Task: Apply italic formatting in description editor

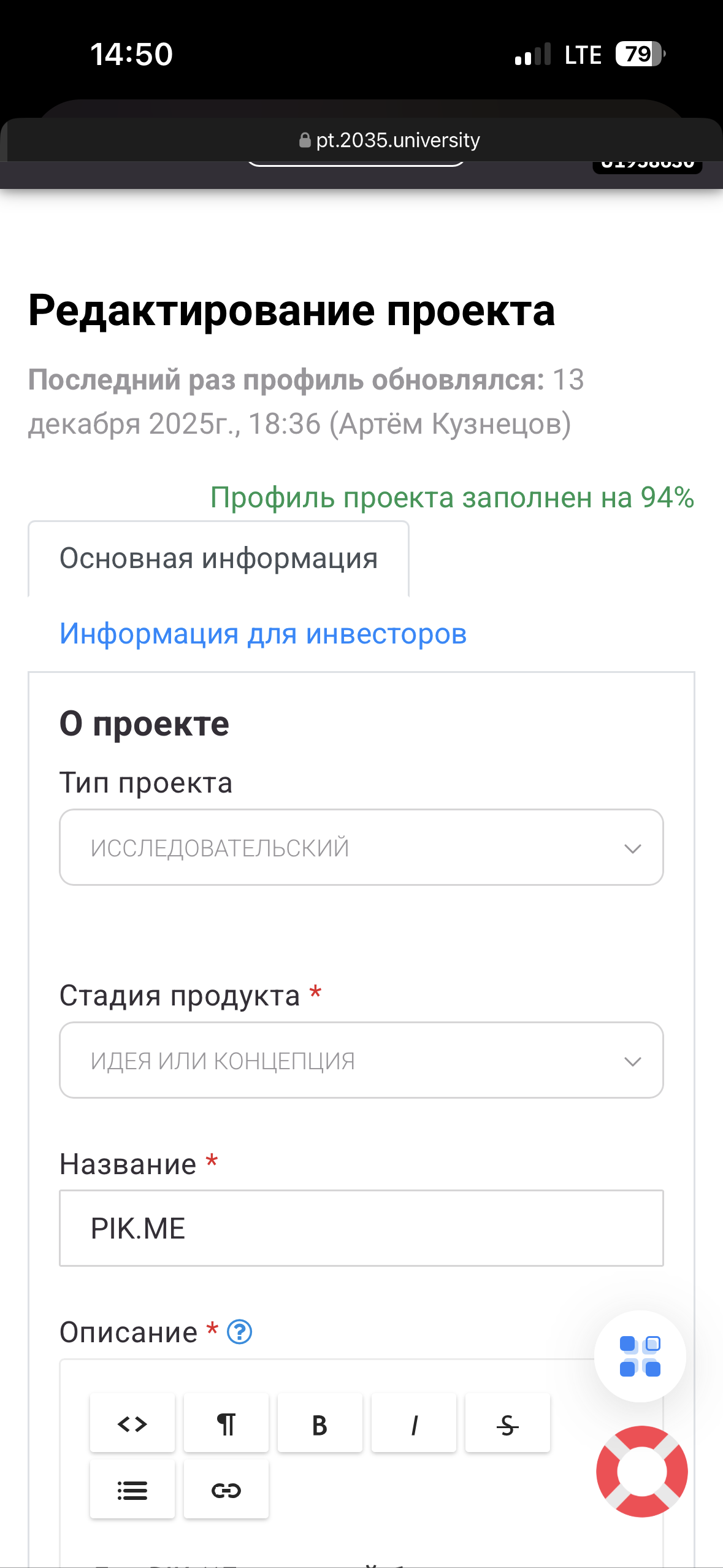Action: [414, 1423]
